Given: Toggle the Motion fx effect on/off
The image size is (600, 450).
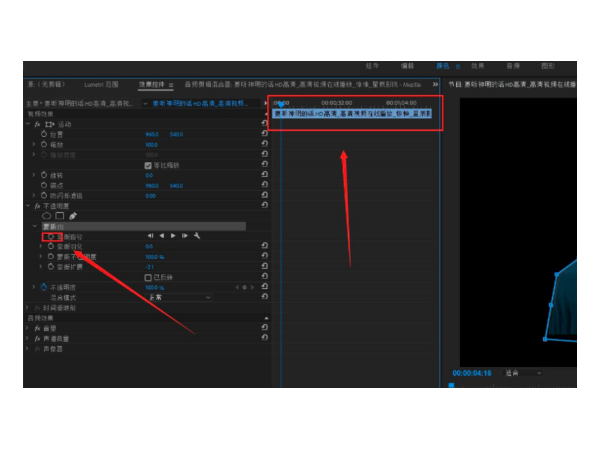Looking at the screenshot, I should click(36, 123).
